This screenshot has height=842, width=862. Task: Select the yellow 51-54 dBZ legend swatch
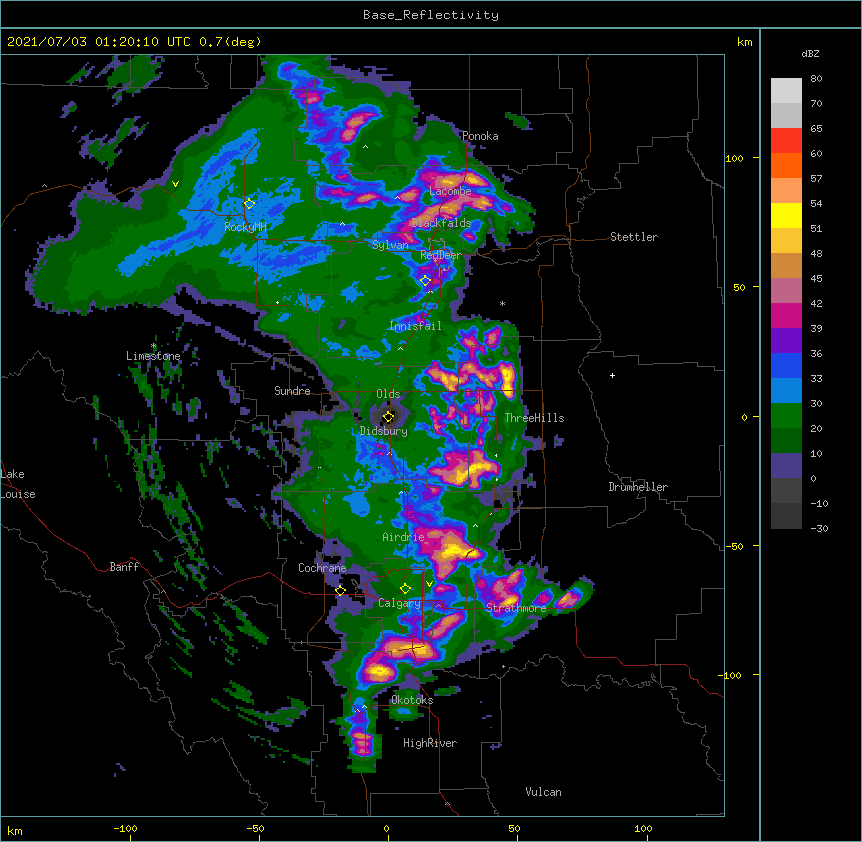point(786,215)
